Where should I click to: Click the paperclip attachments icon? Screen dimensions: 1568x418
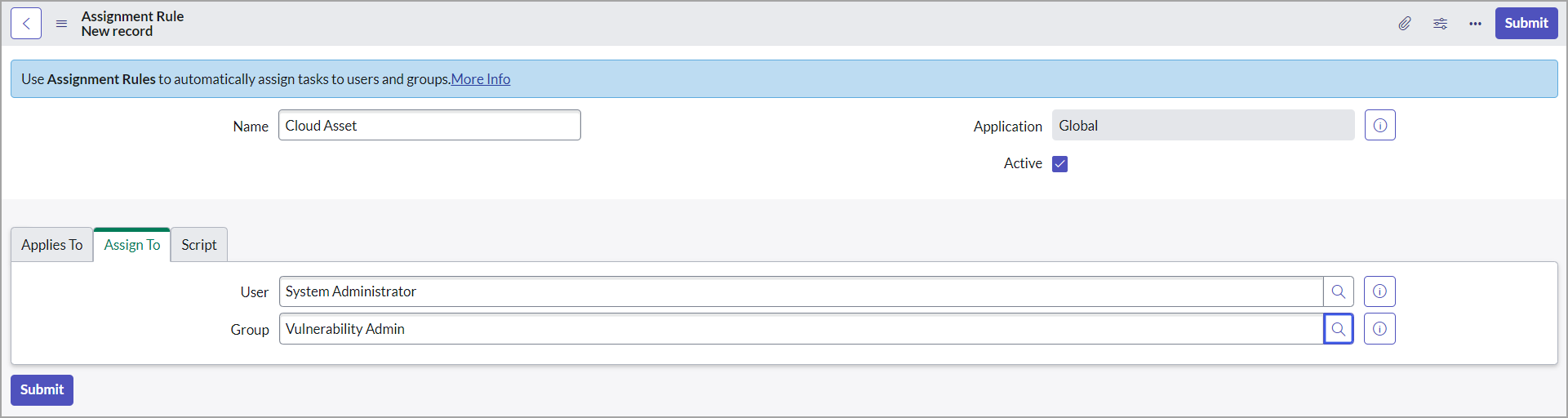click(1405, 24)
